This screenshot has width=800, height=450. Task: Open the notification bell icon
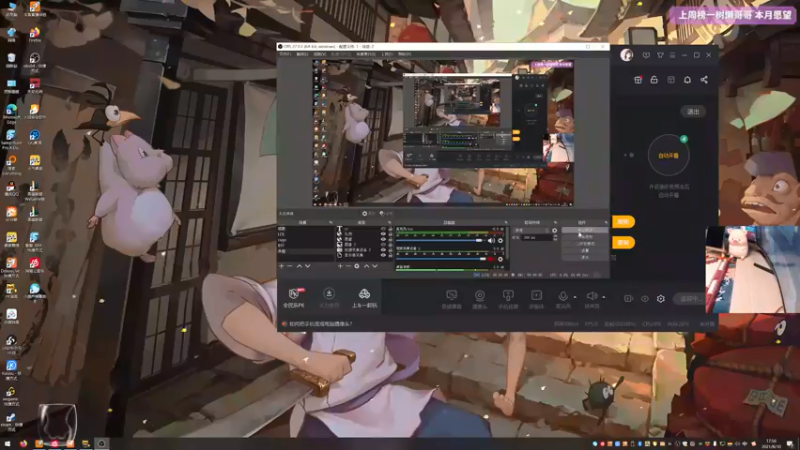tap(687, 80)
